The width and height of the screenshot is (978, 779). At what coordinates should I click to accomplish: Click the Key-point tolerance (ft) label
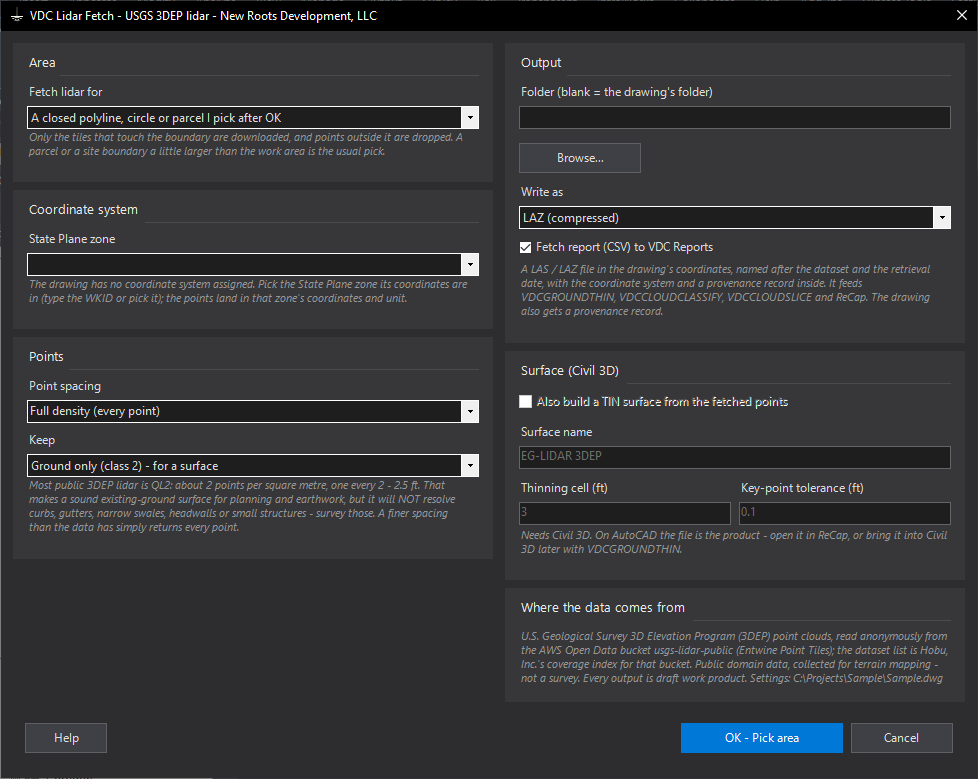click(802, 488)
